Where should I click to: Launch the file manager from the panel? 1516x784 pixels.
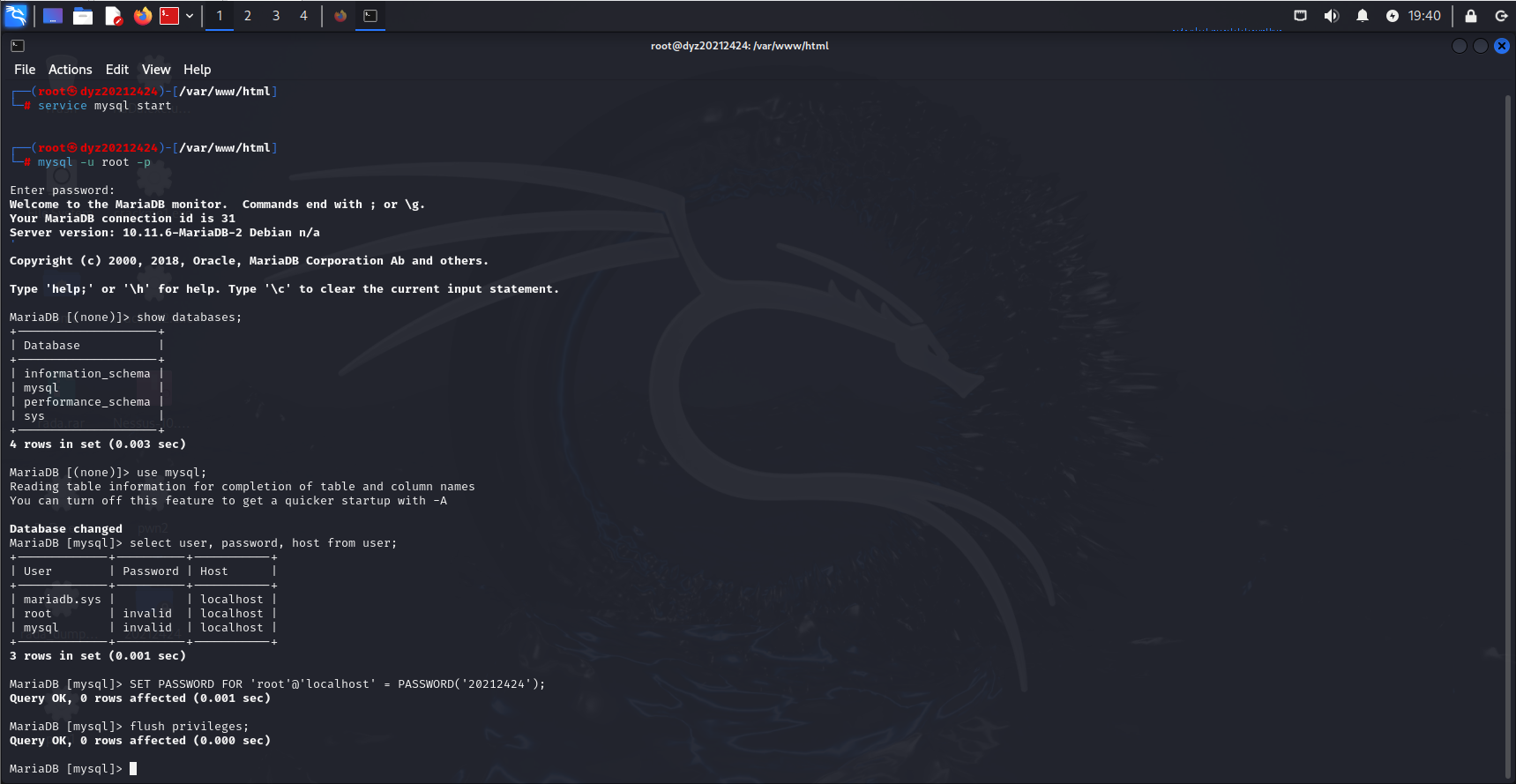[83, 16]
